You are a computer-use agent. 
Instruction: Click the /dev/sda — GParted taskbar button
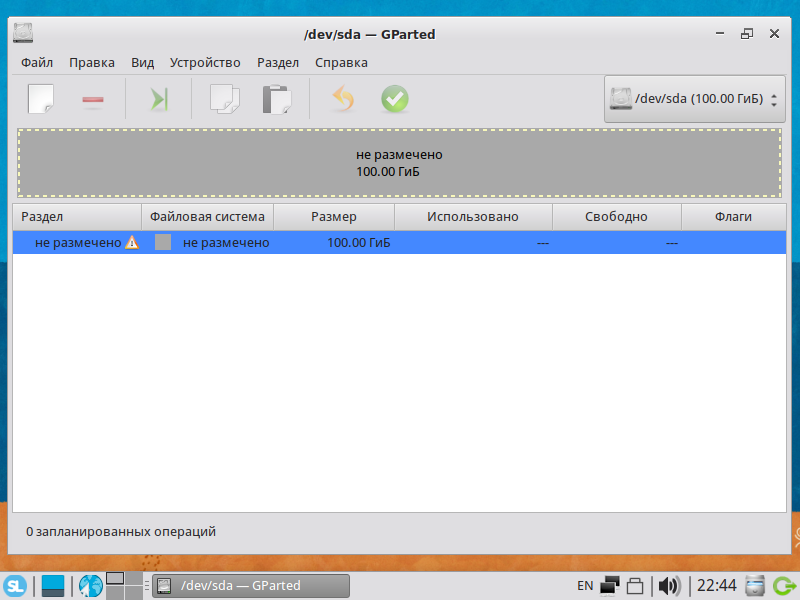[x=251, y=586]
